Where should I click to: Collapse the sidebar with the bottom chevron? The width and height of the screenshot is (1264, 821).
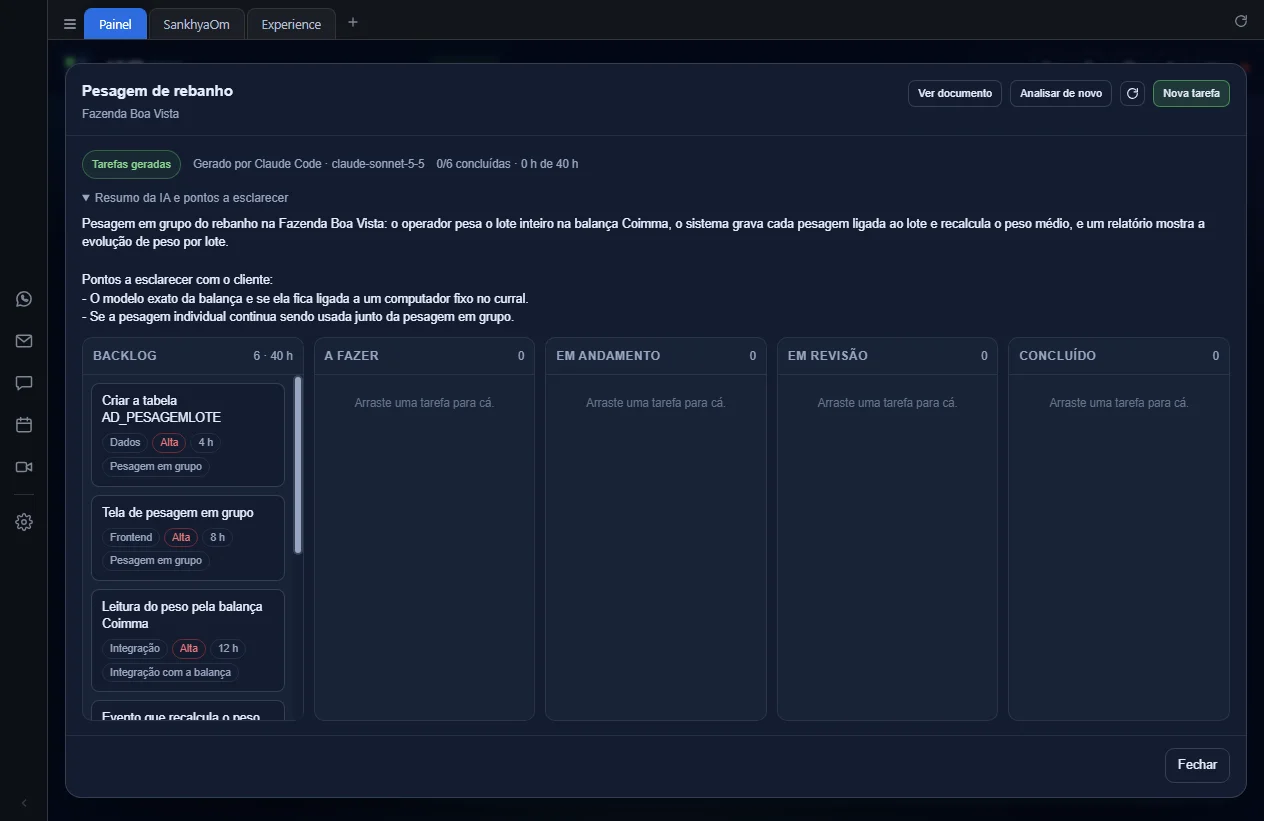pyautogui.click(x=24, y=803)
